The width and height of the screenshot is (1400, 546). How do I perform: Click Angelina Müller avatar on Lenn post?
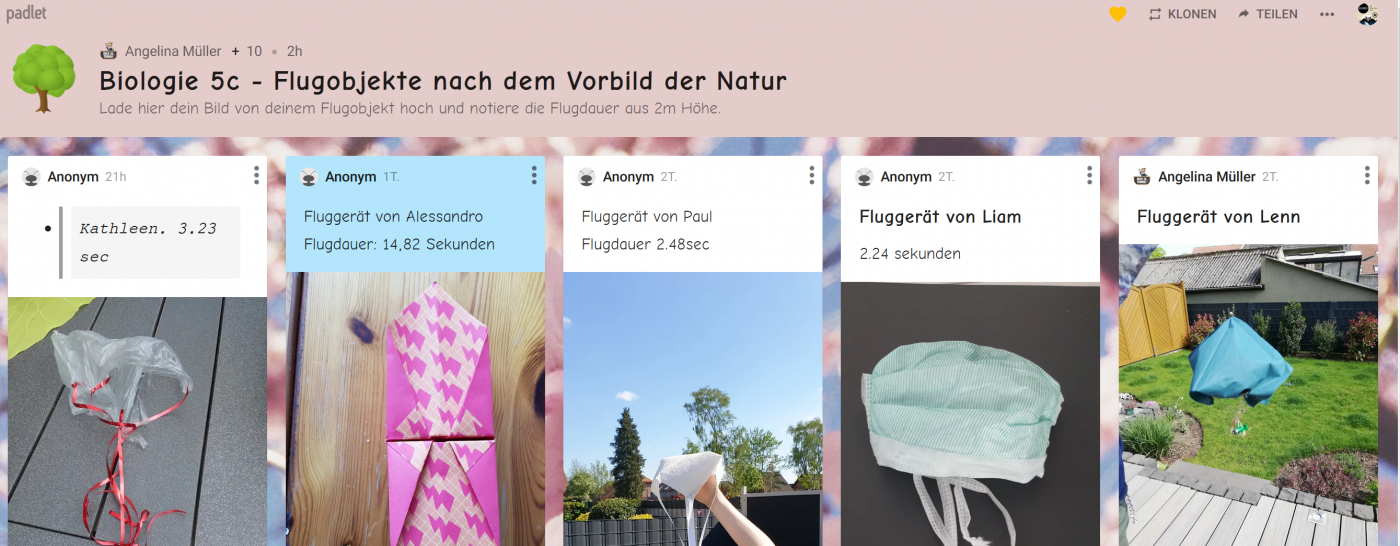(x=1142, y=177)
